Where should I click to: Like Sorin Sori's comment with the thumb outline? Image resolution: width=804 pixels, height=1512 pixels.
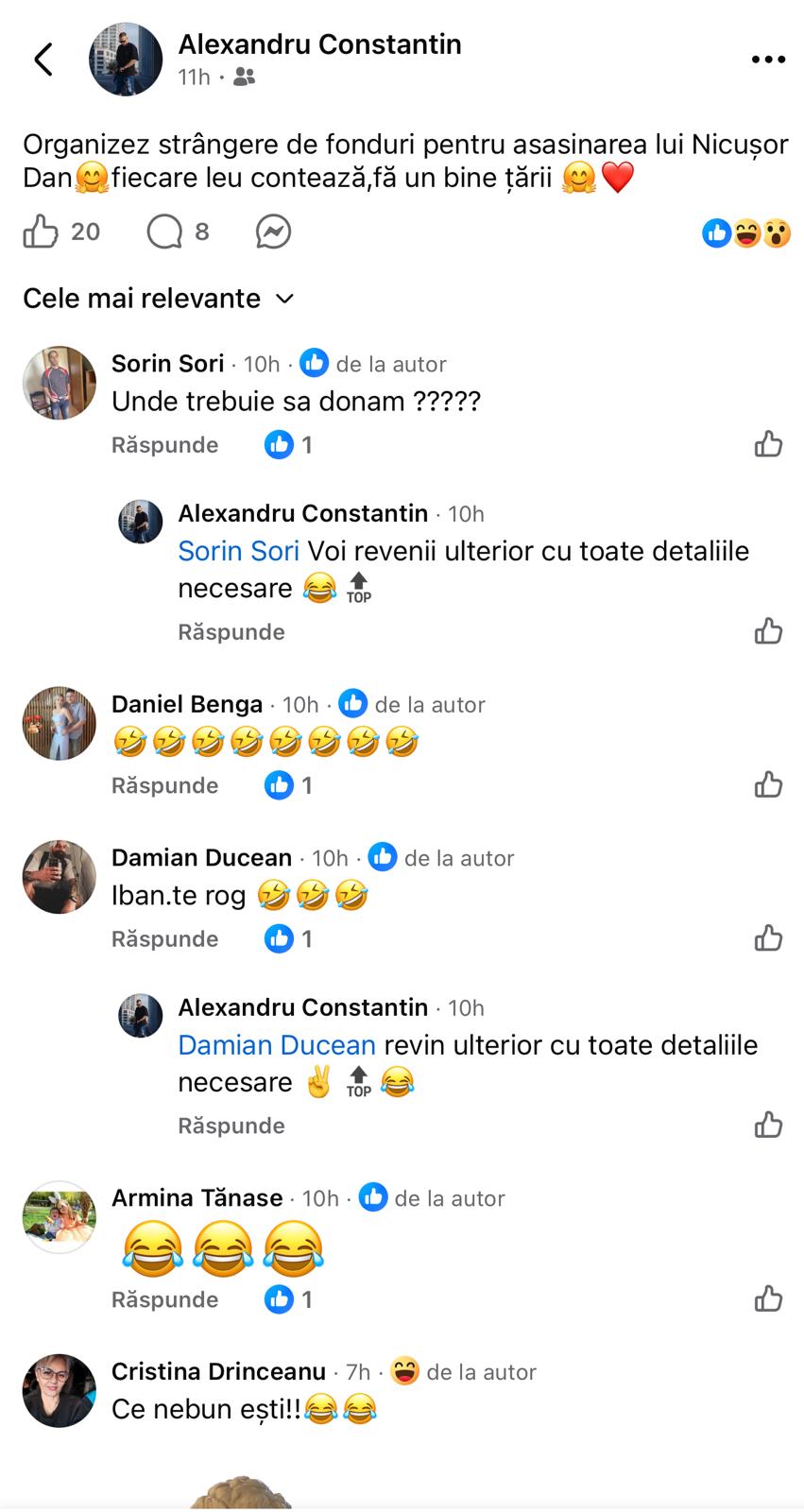768,444
